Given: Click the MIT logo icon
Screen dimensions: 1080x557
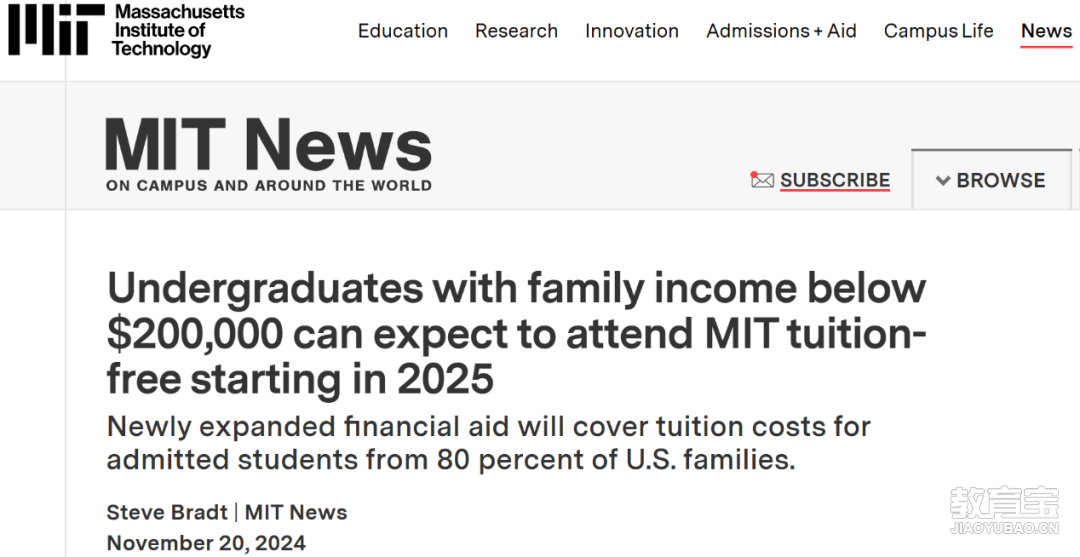Looking at the screenshot, I should [x=56, y=30].
